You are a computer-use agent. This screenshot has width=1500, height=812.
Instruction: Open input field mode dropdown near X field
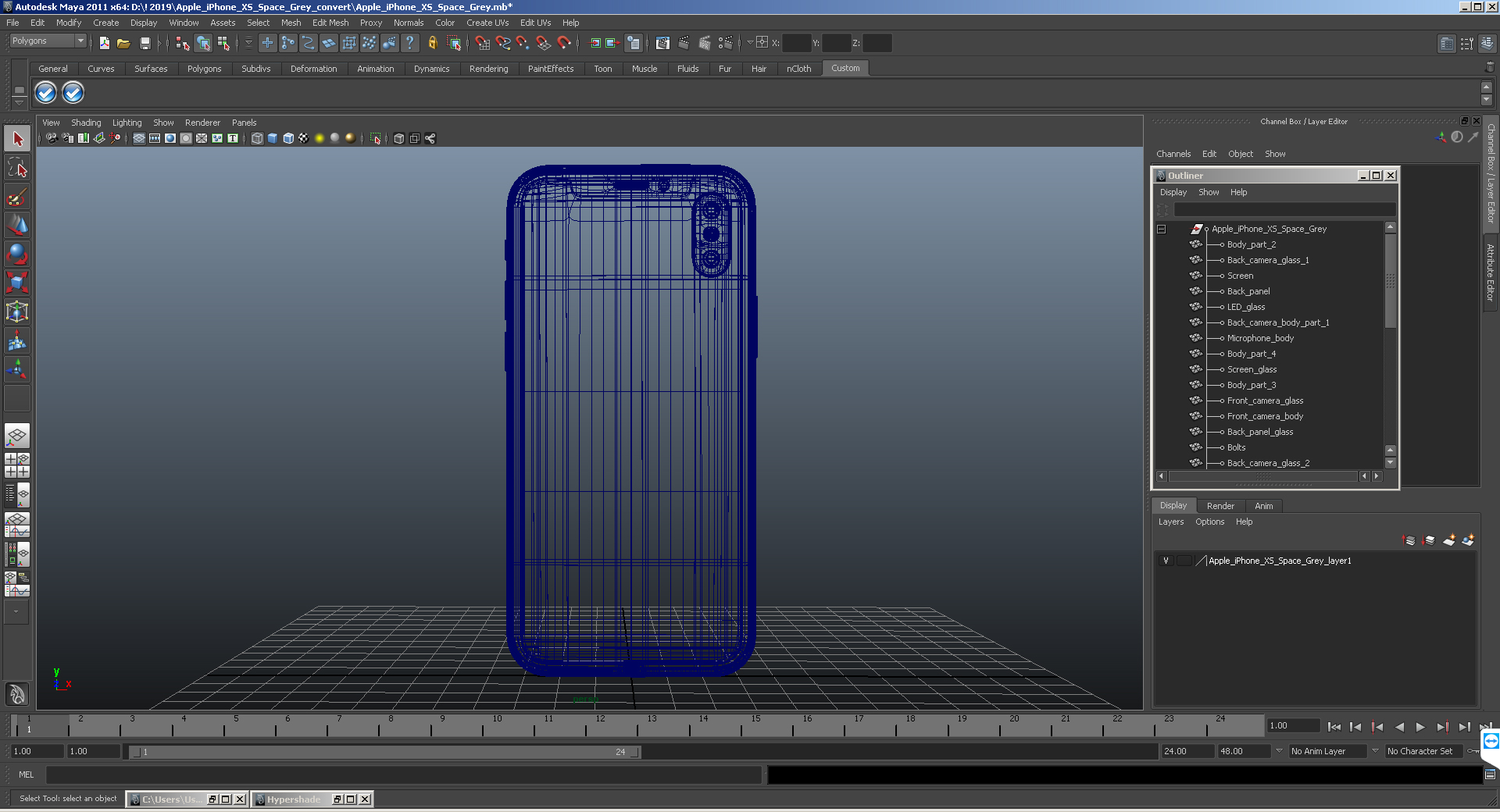[750, 43]
